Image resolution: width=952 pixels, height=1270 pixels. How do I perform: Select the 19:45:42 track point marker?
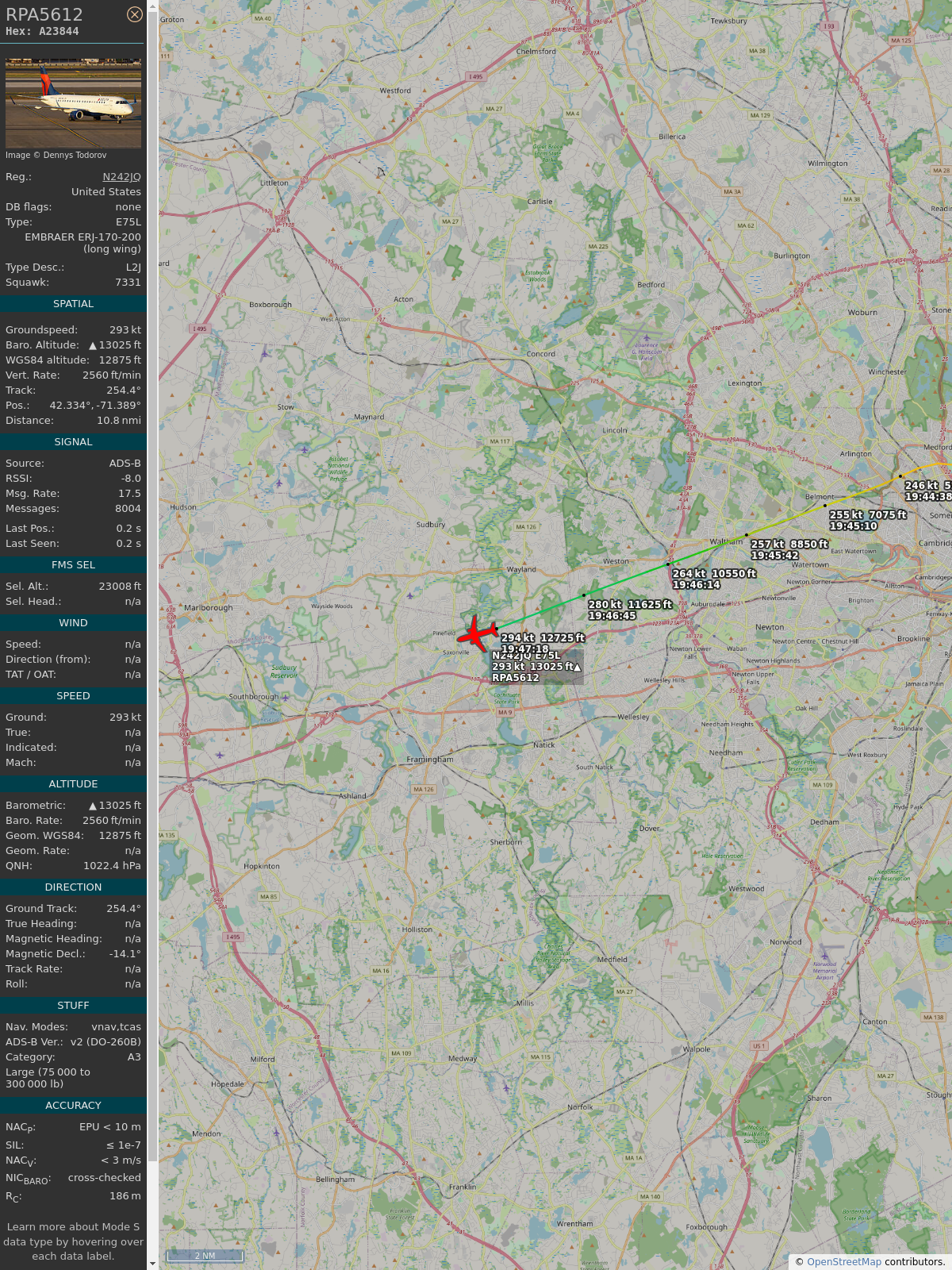point(747,535)
